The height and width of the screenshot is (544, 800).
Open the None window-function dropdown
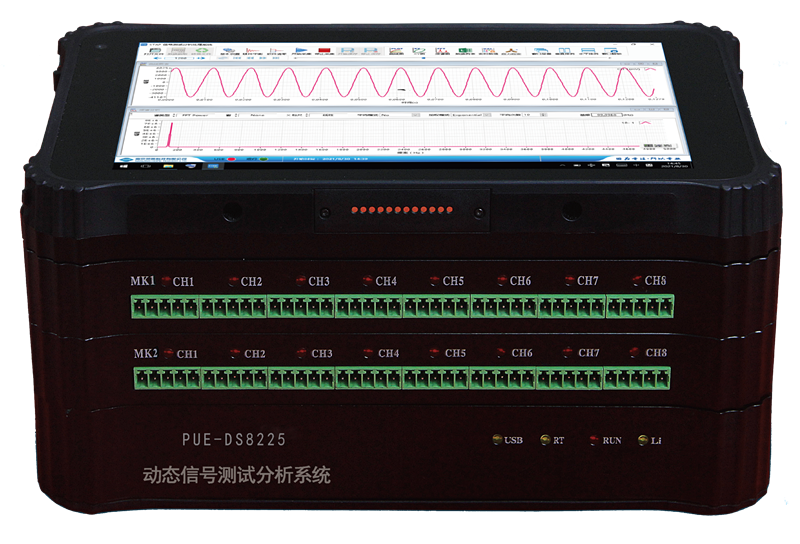258,115
